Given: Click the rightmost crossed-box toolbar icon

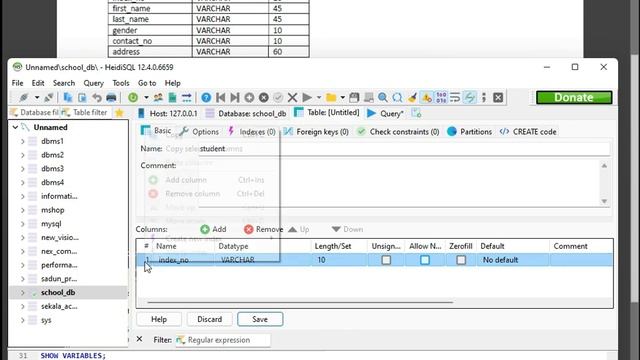Looking at the screenshot, I should coord(498,98).
